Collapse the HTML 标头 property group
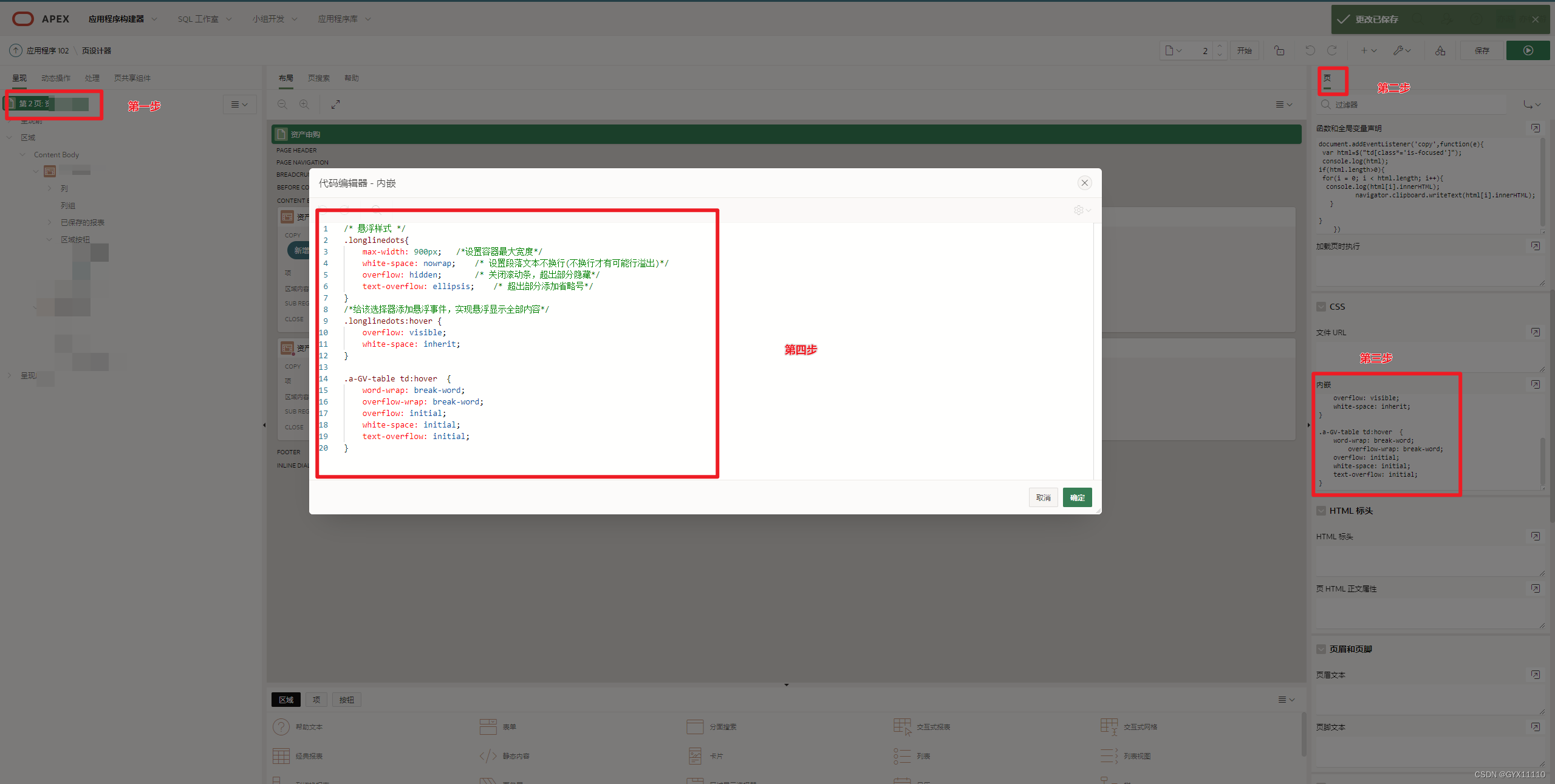The width and height of the screenshot is (1555, 784). click(1321, 511)
